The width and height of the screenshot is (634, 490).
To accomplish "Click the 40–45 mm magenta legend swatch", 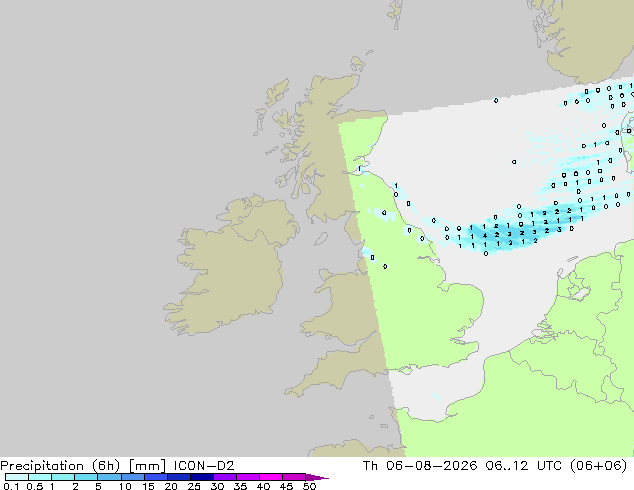I will click(x=271, y=477).
